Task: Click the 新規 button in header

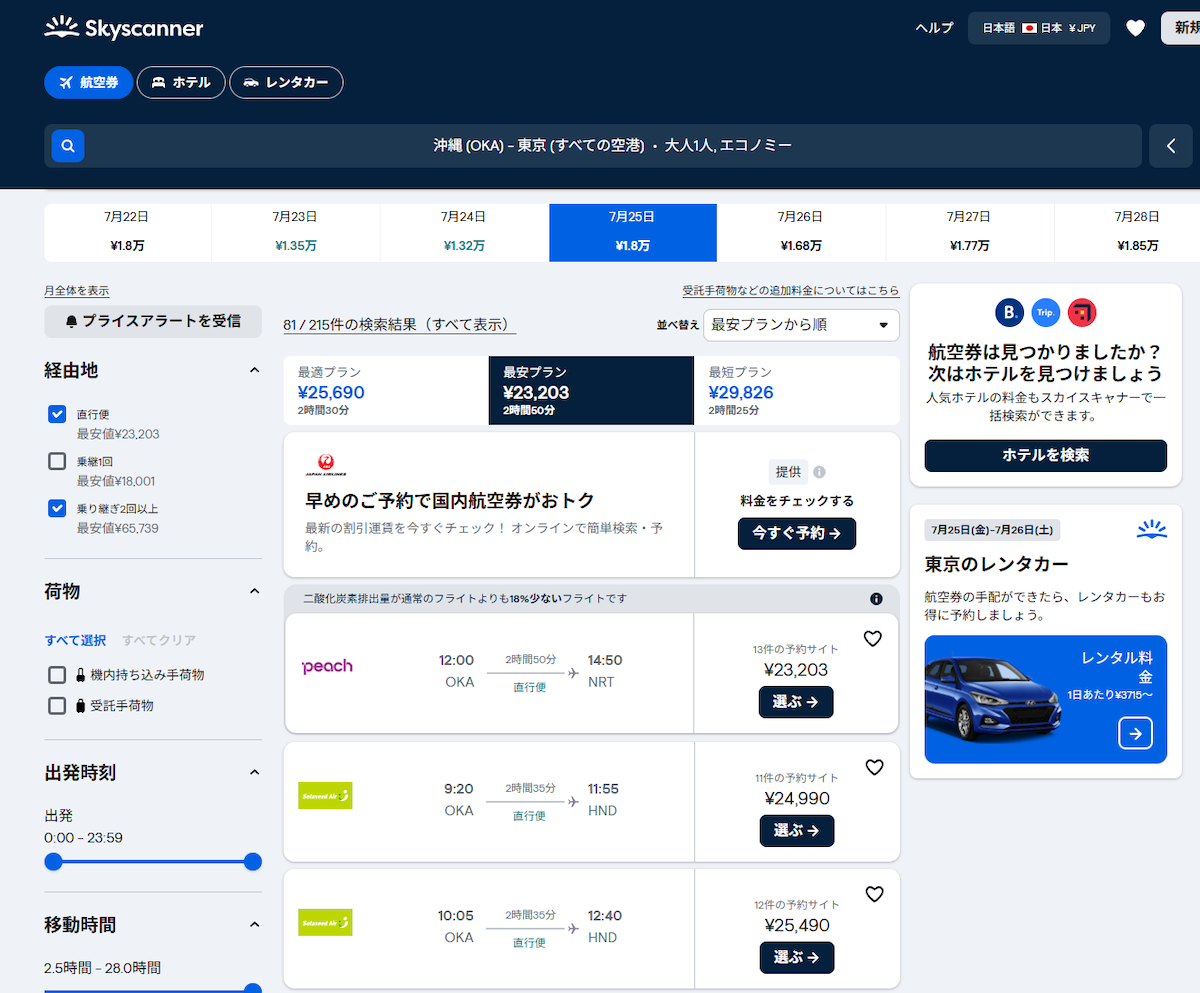Action: coord(1181,28)
